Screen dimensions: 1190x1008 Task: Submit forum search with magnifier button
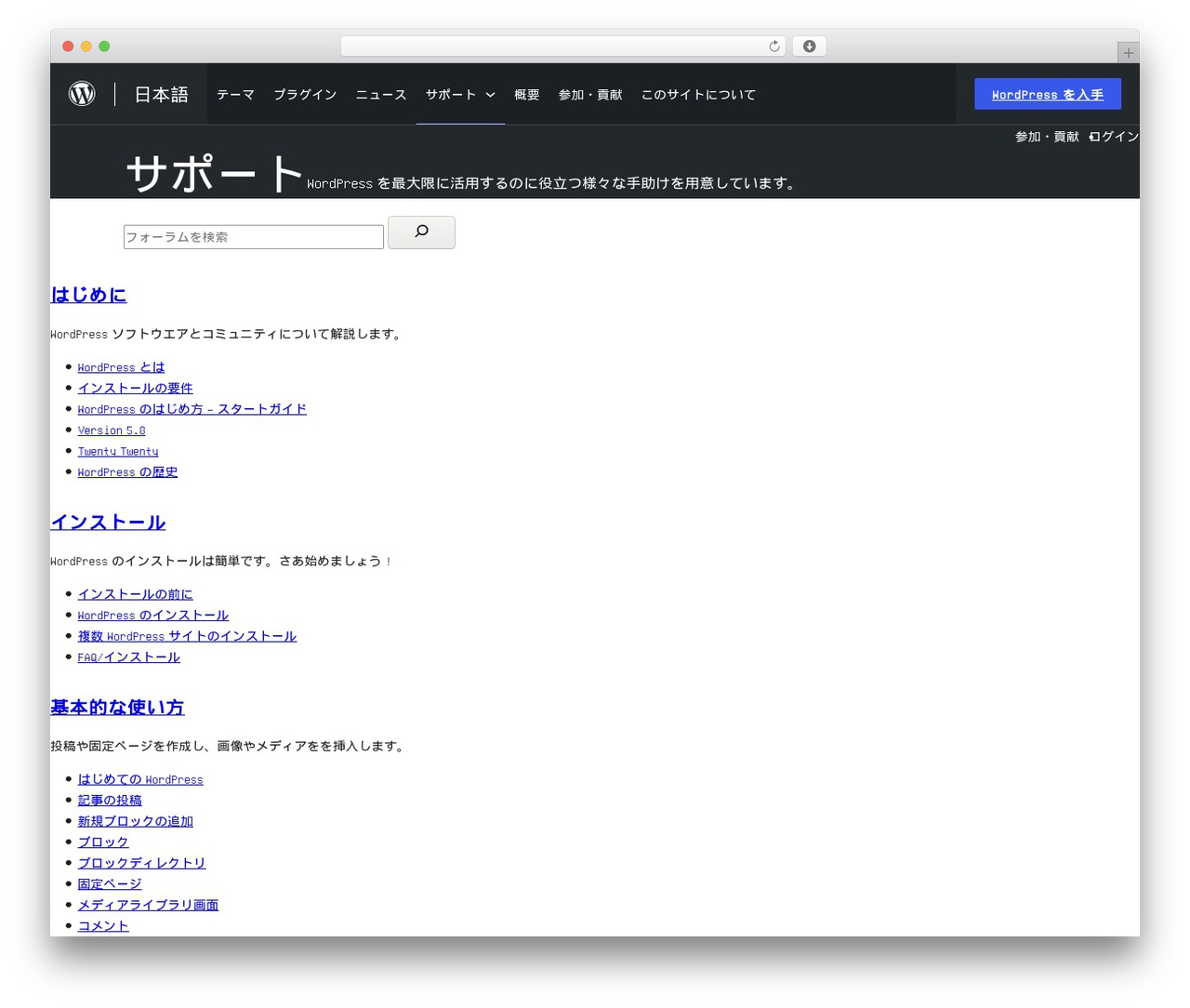click(421, 232)
